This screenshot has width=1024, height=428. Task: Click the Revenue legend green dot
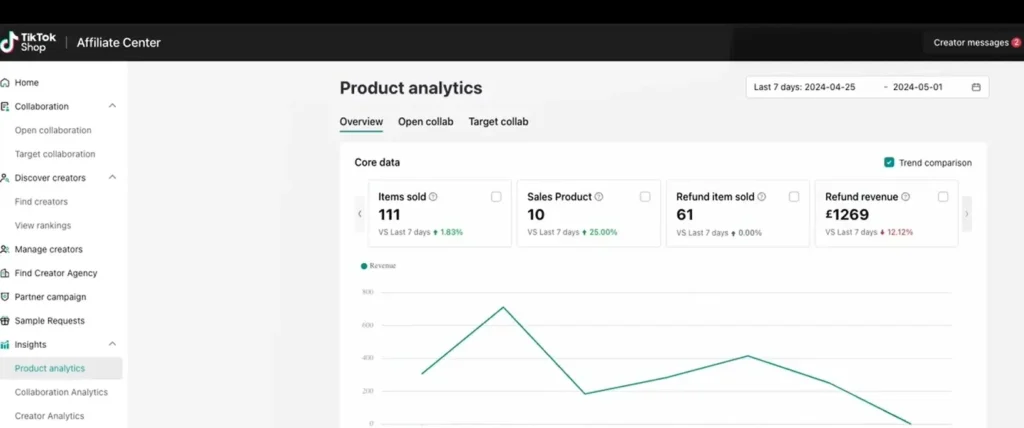tap(363, 266)
